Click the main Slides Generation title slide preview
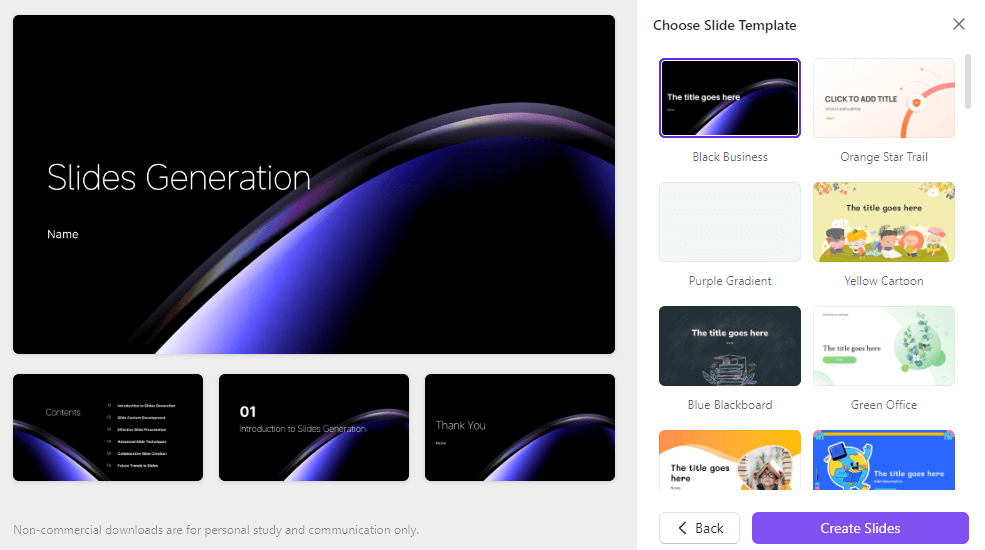This screenshot has width=985, height=550. point(314,185)
